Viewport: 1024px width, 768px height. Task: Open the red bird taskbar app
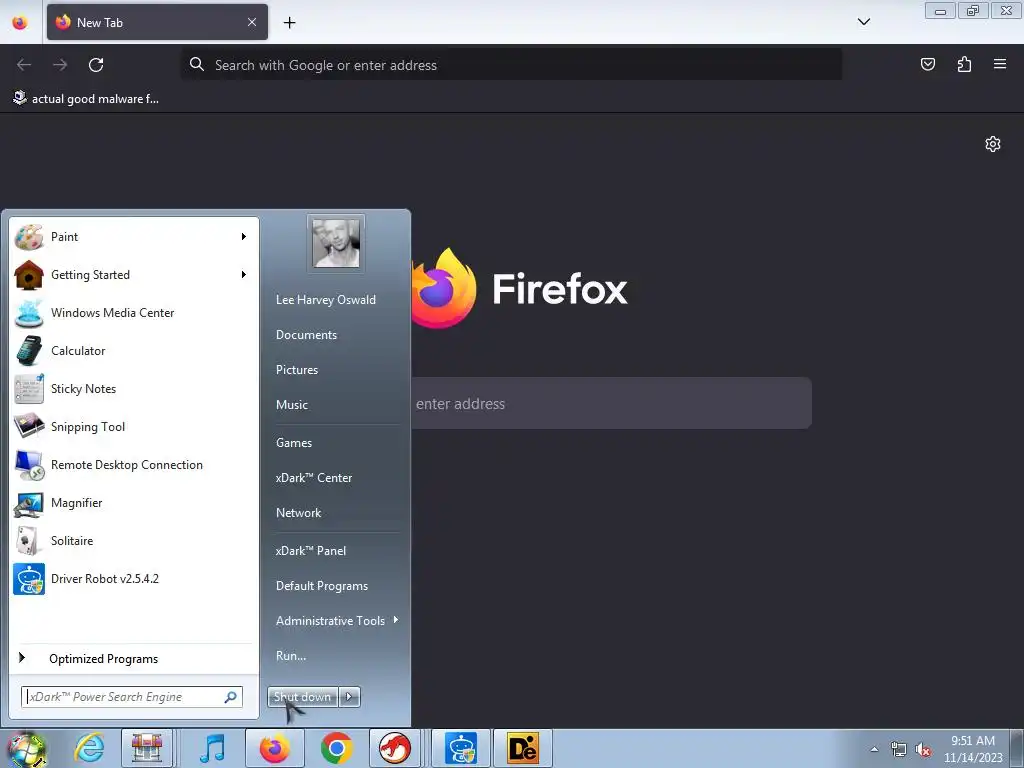(394, 748)
